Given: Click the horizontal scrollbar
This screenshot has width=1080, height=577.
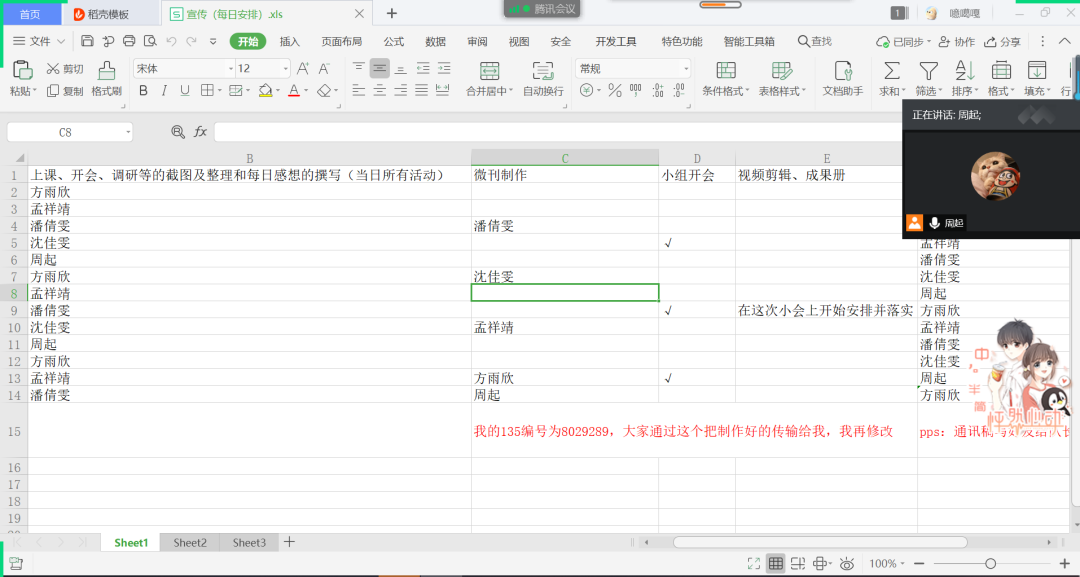Looking at the screenshot, I should coord(820,542).
